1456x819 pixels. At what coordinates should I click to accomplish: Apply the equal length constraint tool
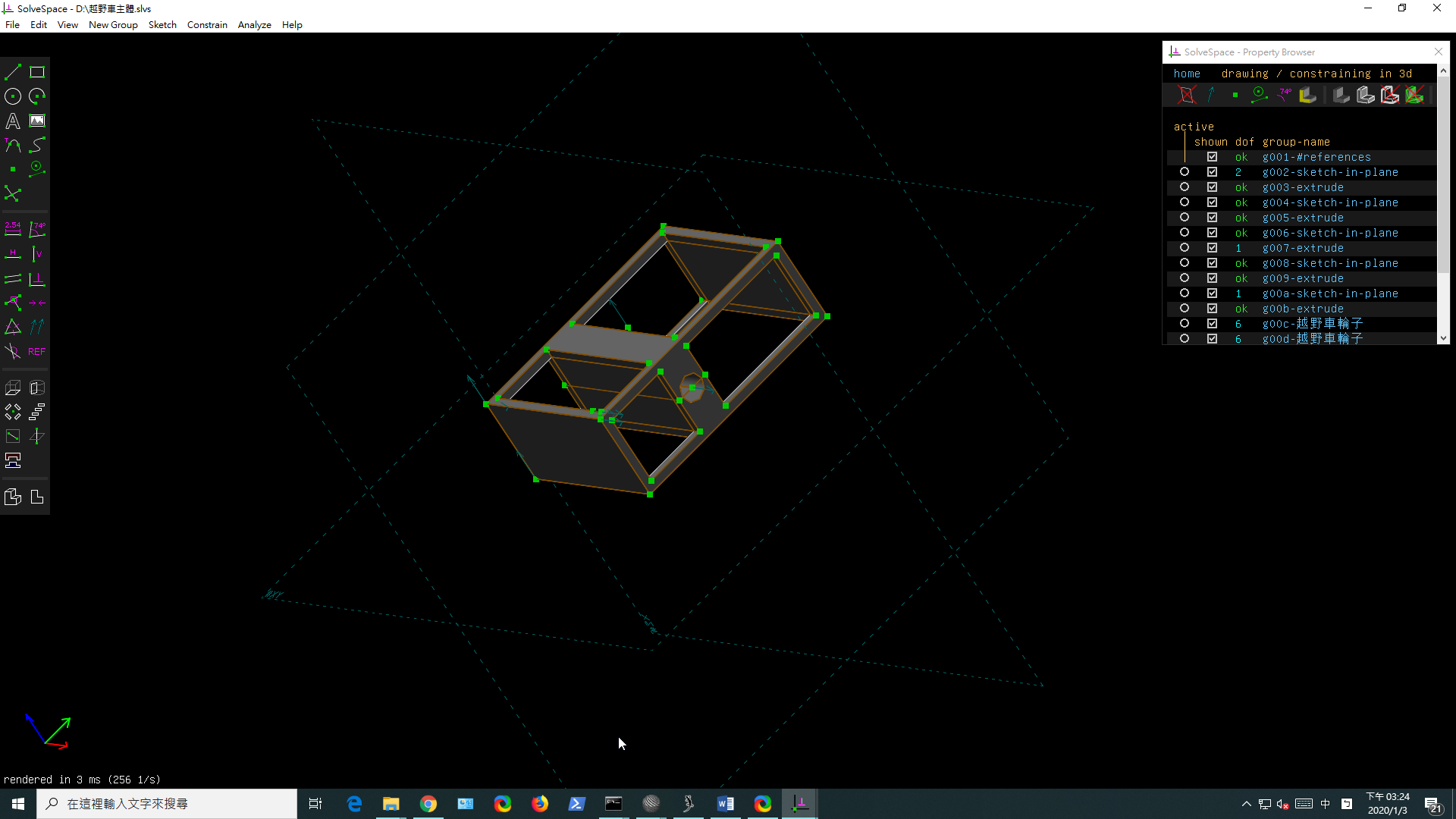tap(13, 327)
